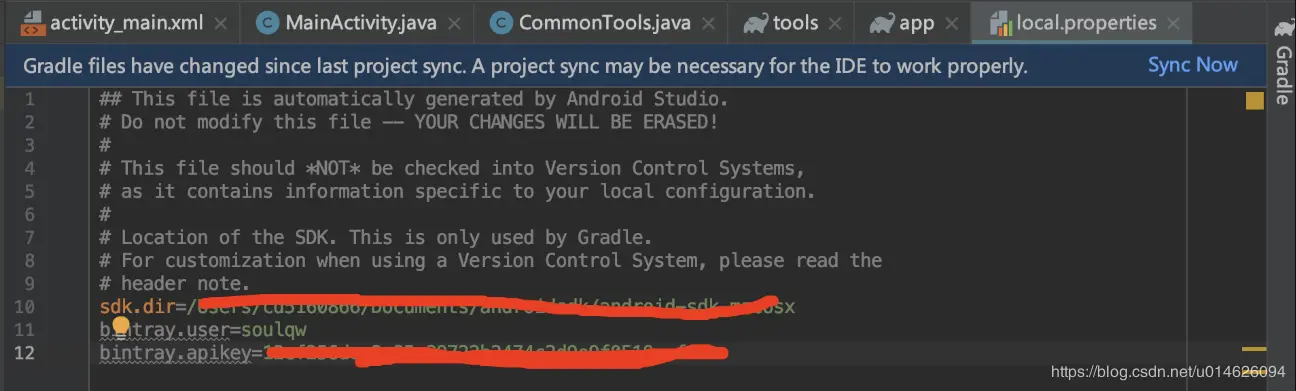
Task: Close the activity_main.xml tab
Action: click(220, 23)
